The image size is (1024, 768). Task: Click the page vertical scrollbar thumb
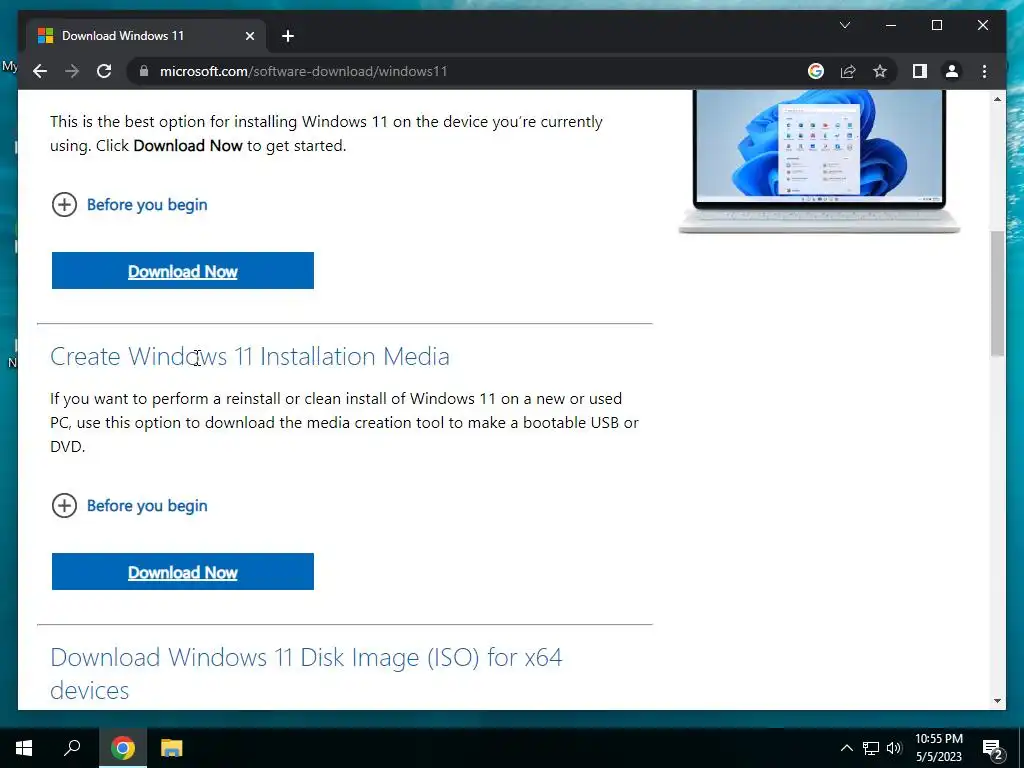(x=997, y=293)
